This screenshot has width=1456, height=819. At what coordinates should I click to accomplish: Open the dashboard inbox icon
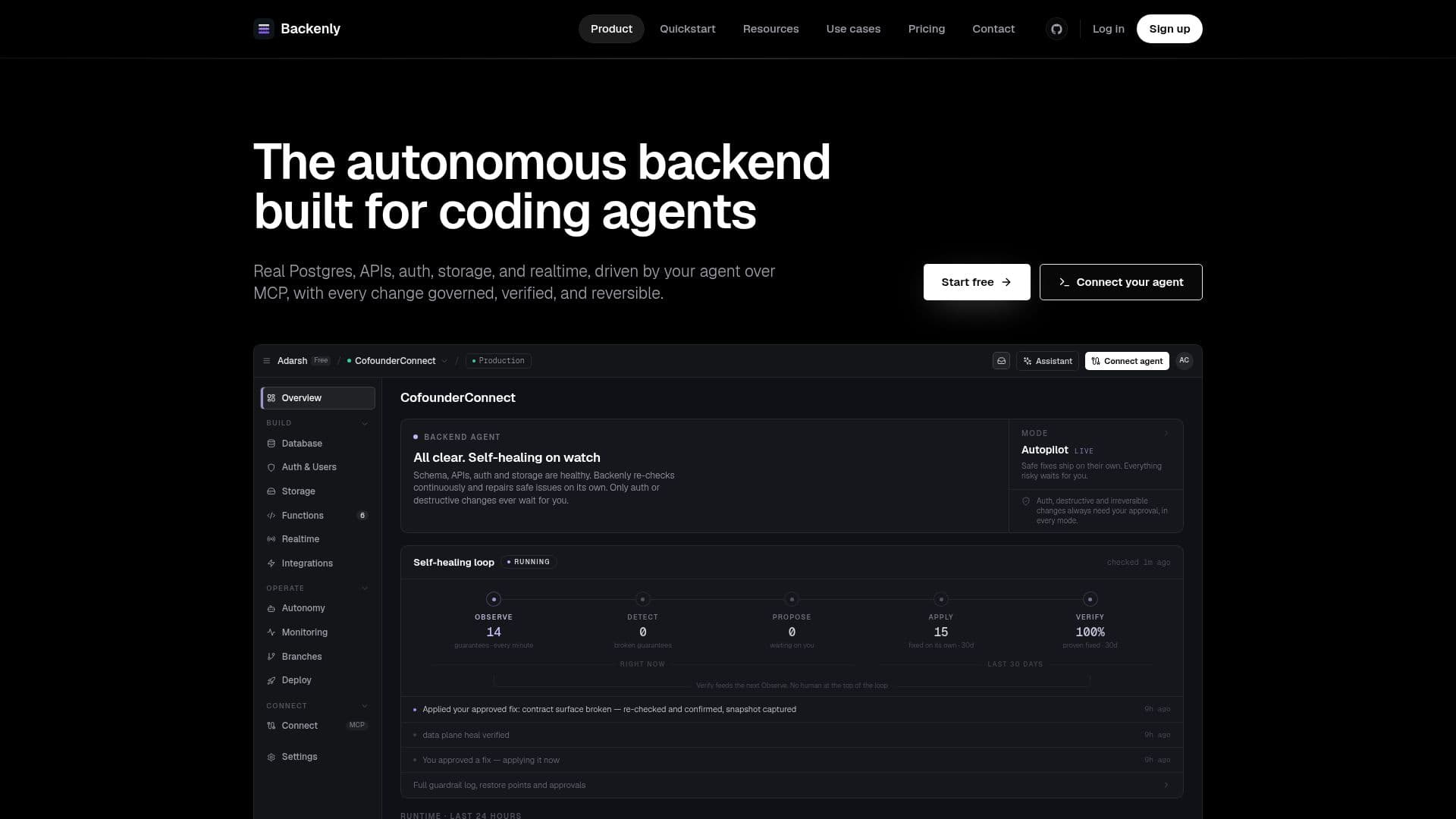[1001, 361]
